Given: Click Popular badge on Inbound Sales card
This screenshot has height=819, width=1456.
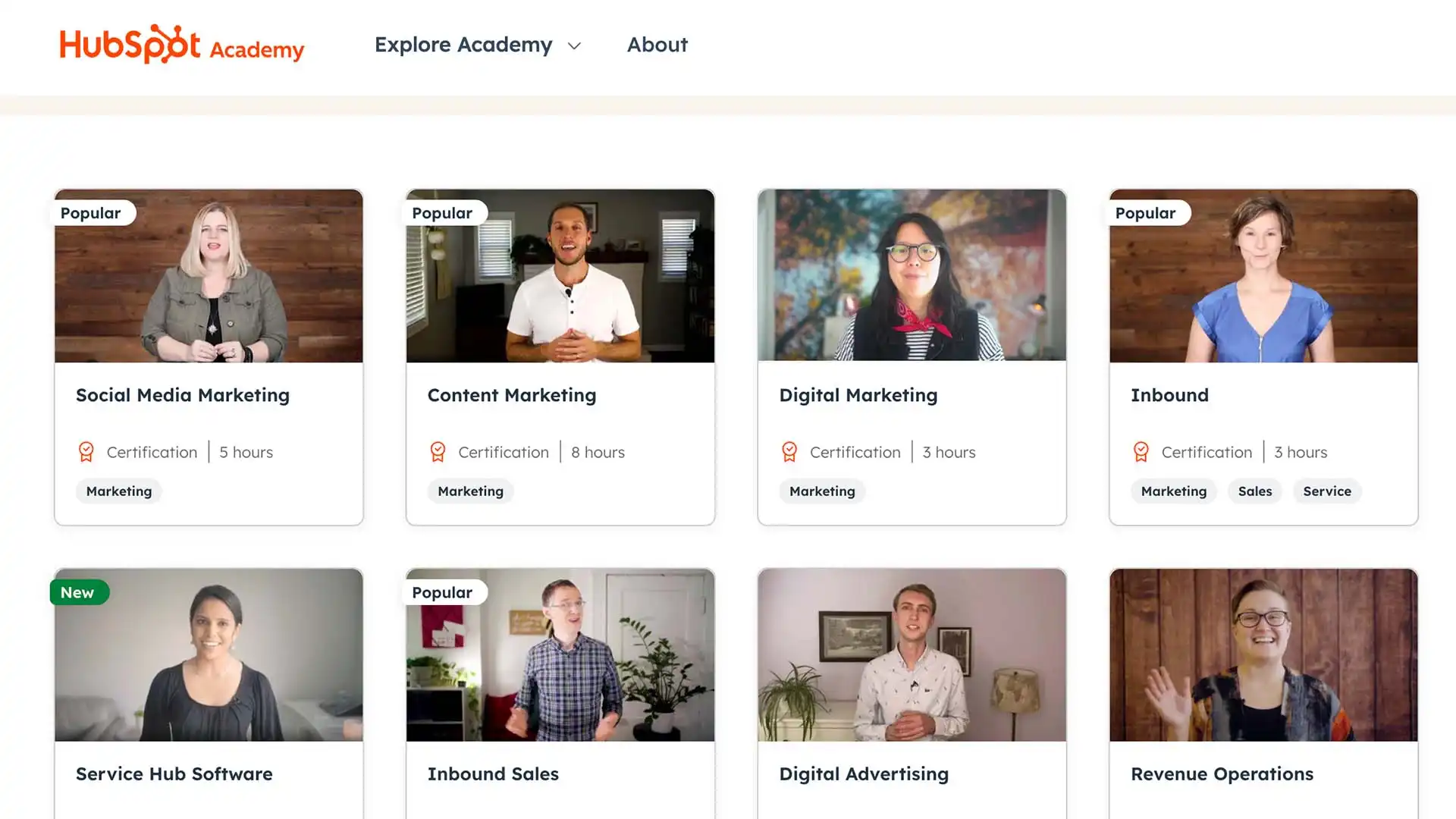Looking at the screenshot, I should point(442,592).
